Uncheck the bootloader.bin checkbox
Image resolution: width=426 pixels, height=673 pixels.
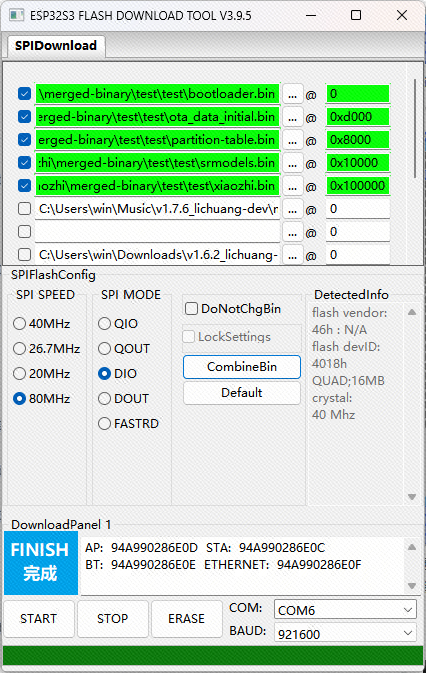[24, 94]
